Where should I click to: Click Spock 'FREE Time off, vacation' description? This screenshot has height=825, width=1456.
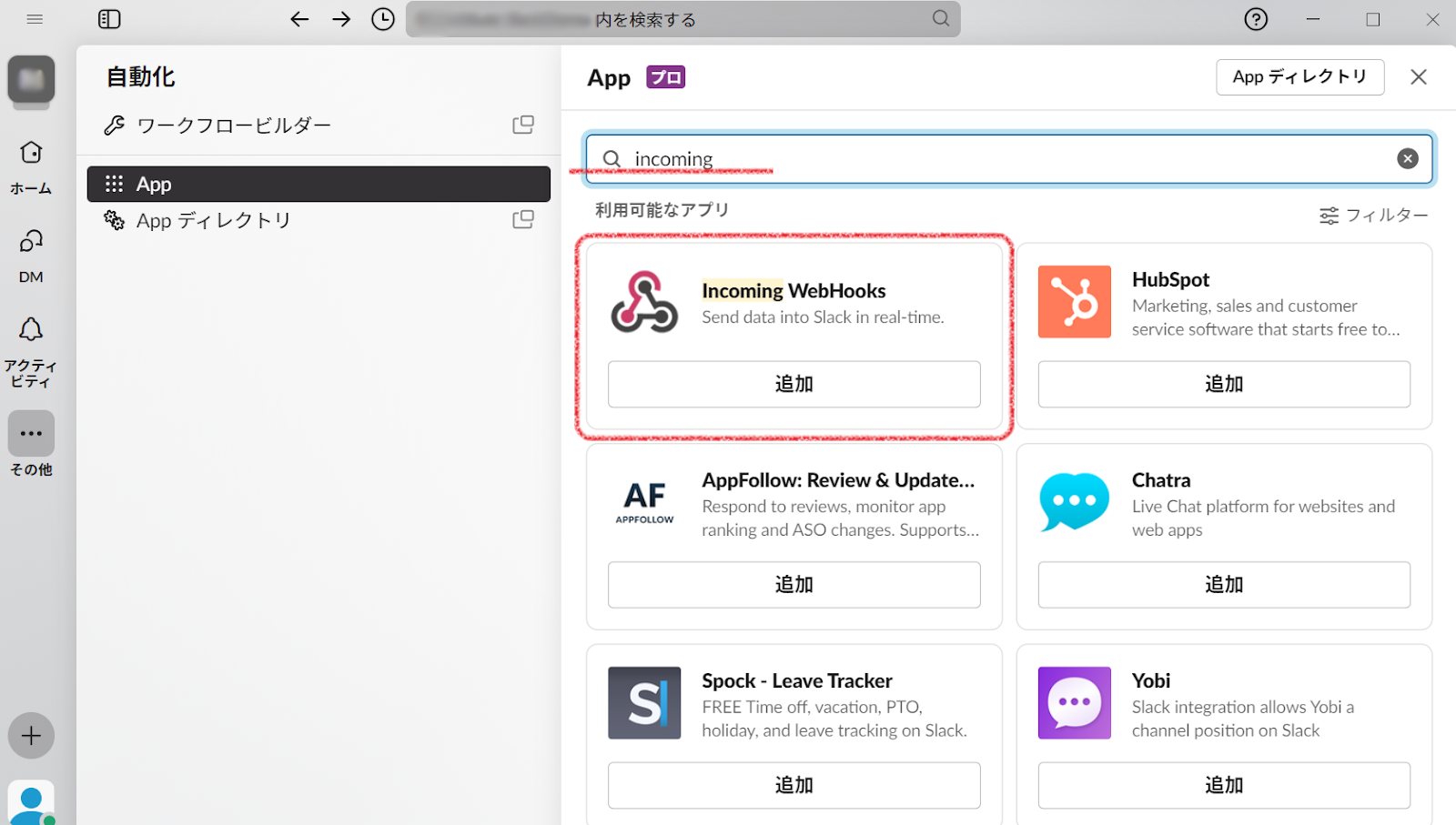[834, 719]
